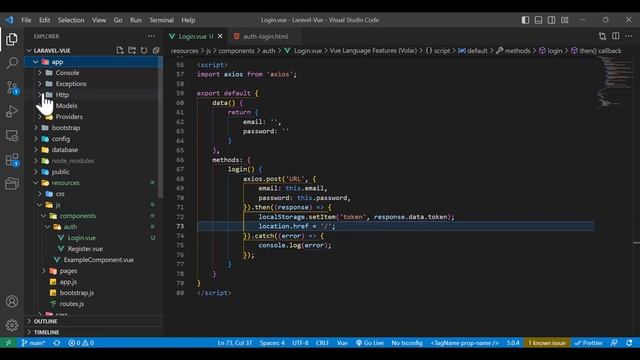Click remote window indicator in status bar
The width and height of the screenshot is (640, 360).
(x=9, y=342)
